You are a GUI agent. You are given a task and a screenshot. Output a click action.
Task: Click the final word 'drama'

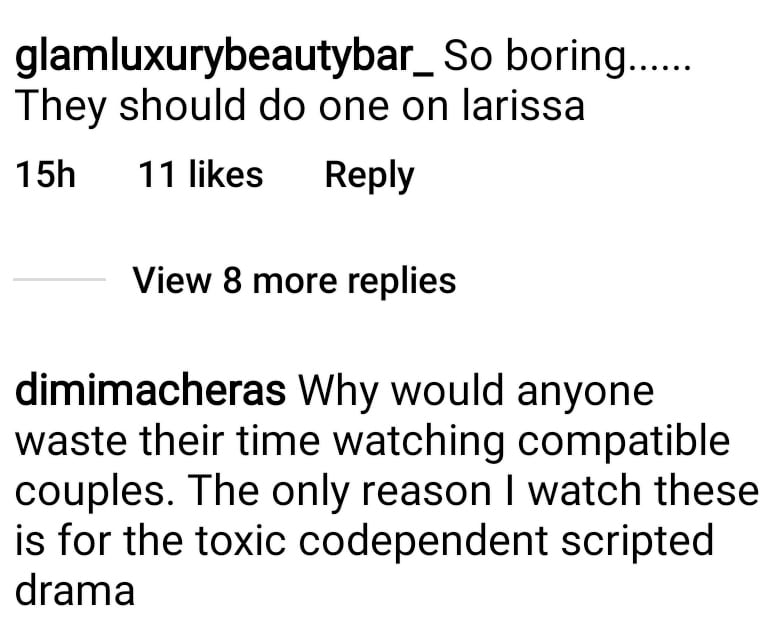coord(75,590)
